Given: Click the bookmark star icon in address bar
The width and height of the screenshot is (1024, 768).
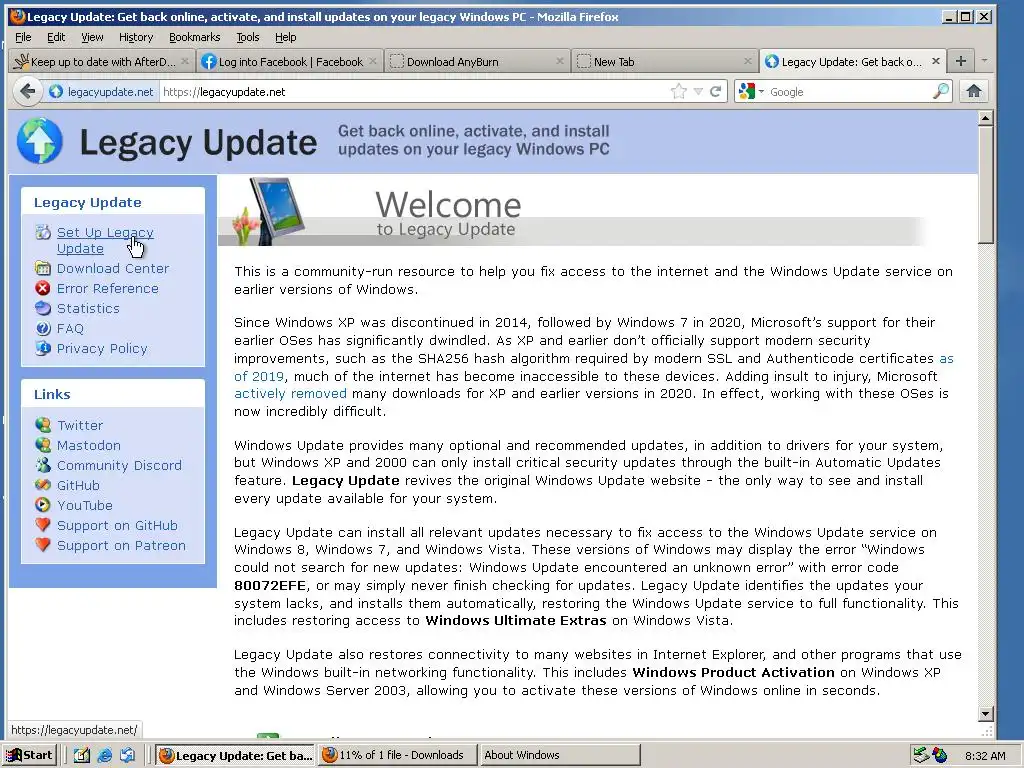Looking at the screenshot, I should pos(679,91).
